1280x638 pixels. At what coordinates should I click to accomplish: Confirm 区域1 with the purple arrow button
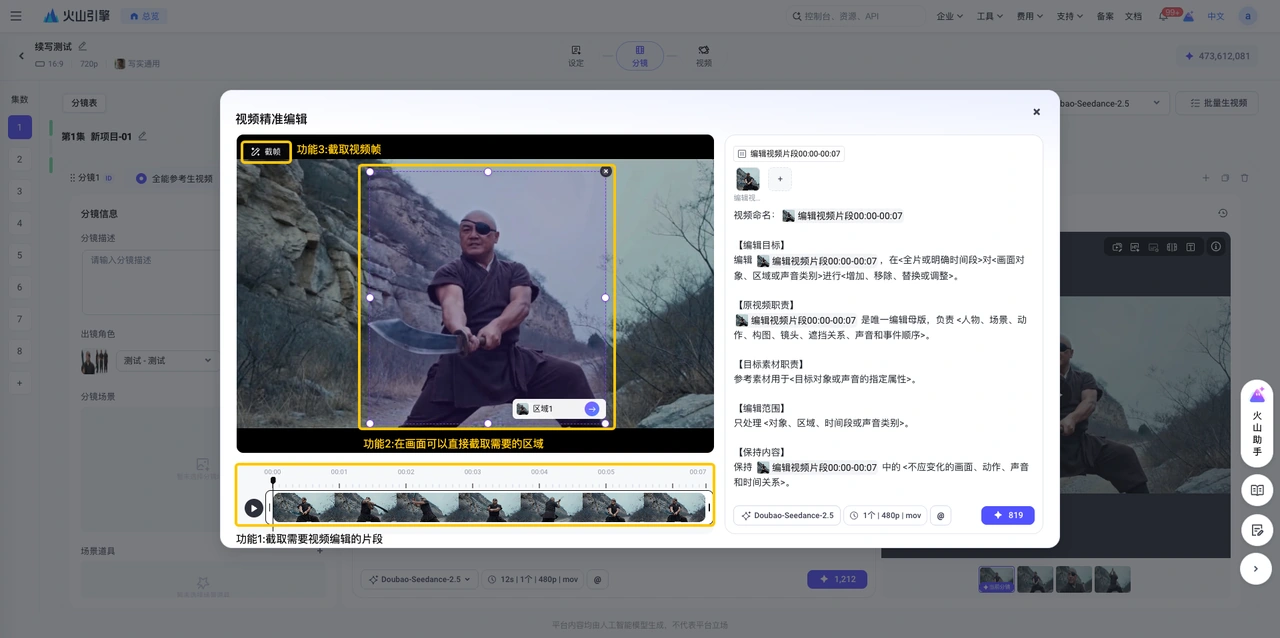592,409
